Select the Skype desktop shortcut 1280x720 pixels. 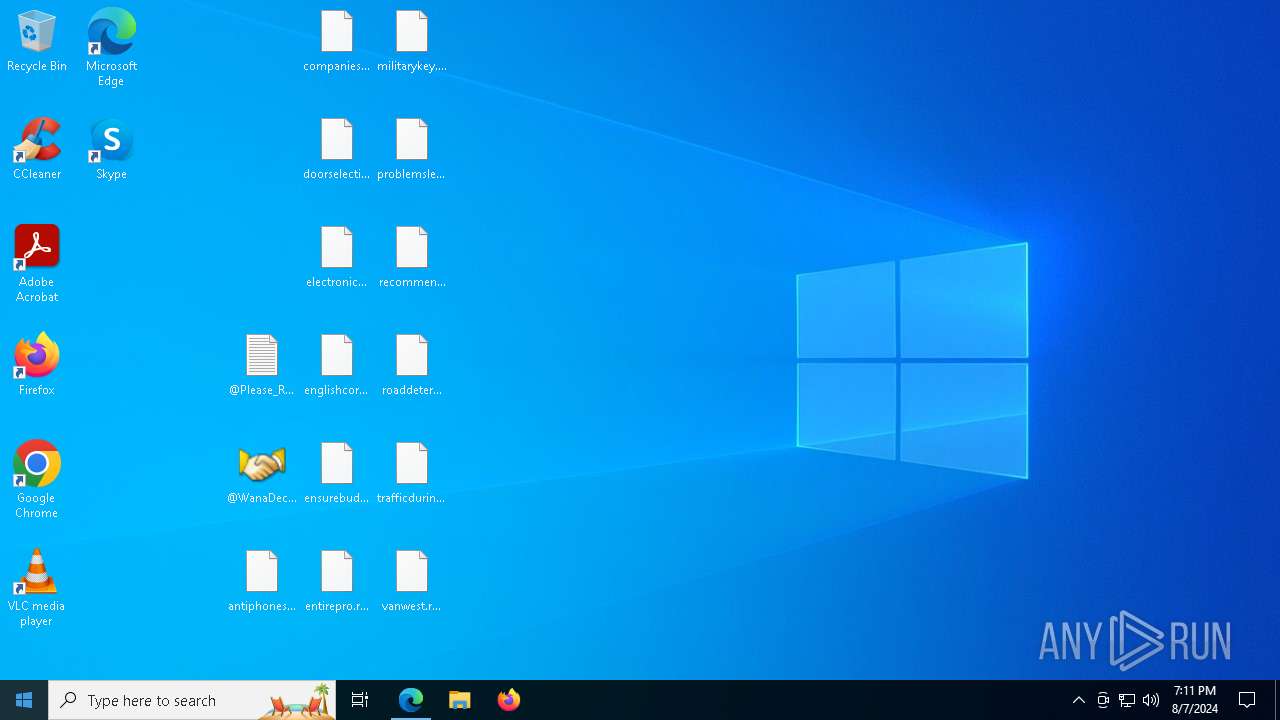click(x=111, y=150)
